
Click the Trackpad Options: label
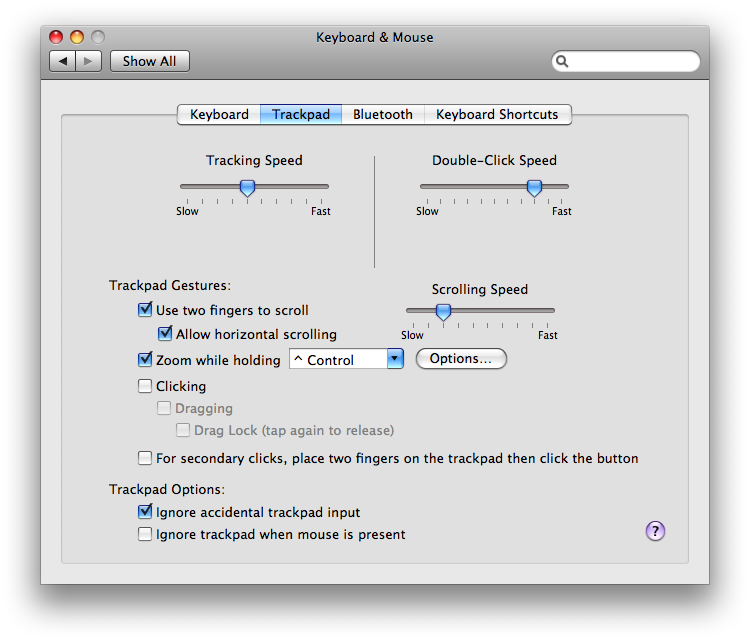pyautogui.click(x=167, y=489)
